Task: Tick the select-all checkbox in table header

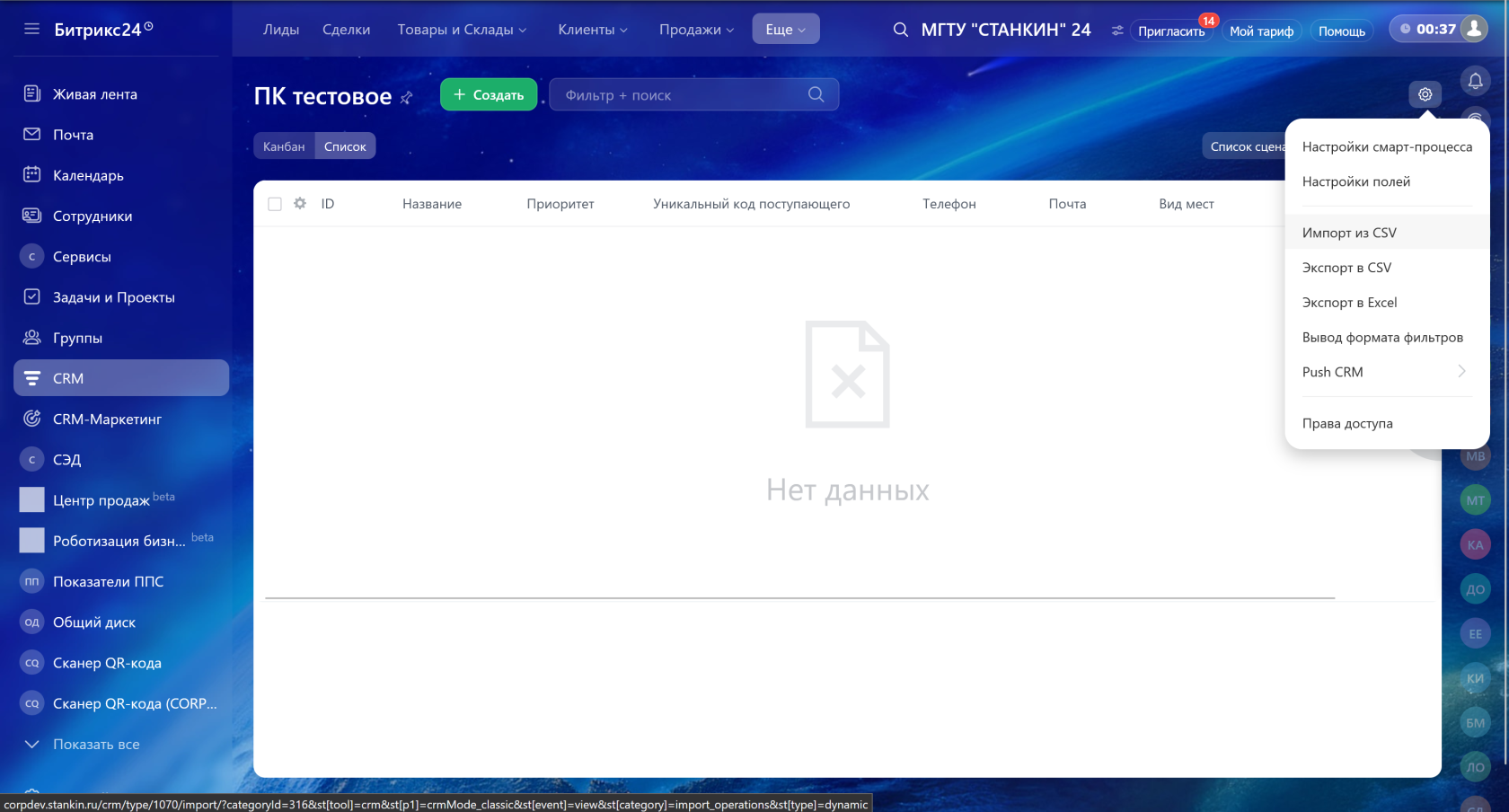Action: coord(275,204)
